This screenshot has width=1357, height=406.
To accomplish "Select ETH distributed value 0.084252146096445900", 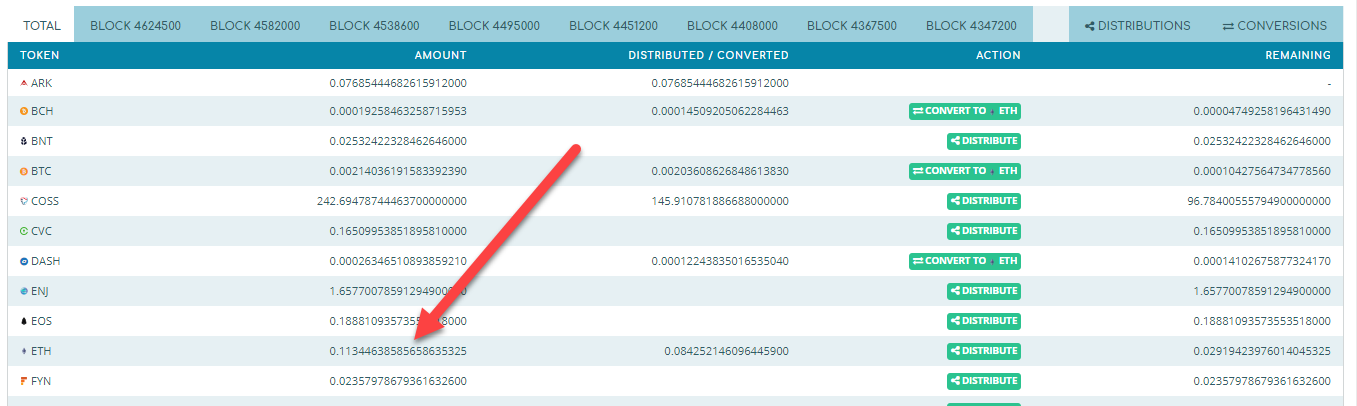I will tap(726, 352).
